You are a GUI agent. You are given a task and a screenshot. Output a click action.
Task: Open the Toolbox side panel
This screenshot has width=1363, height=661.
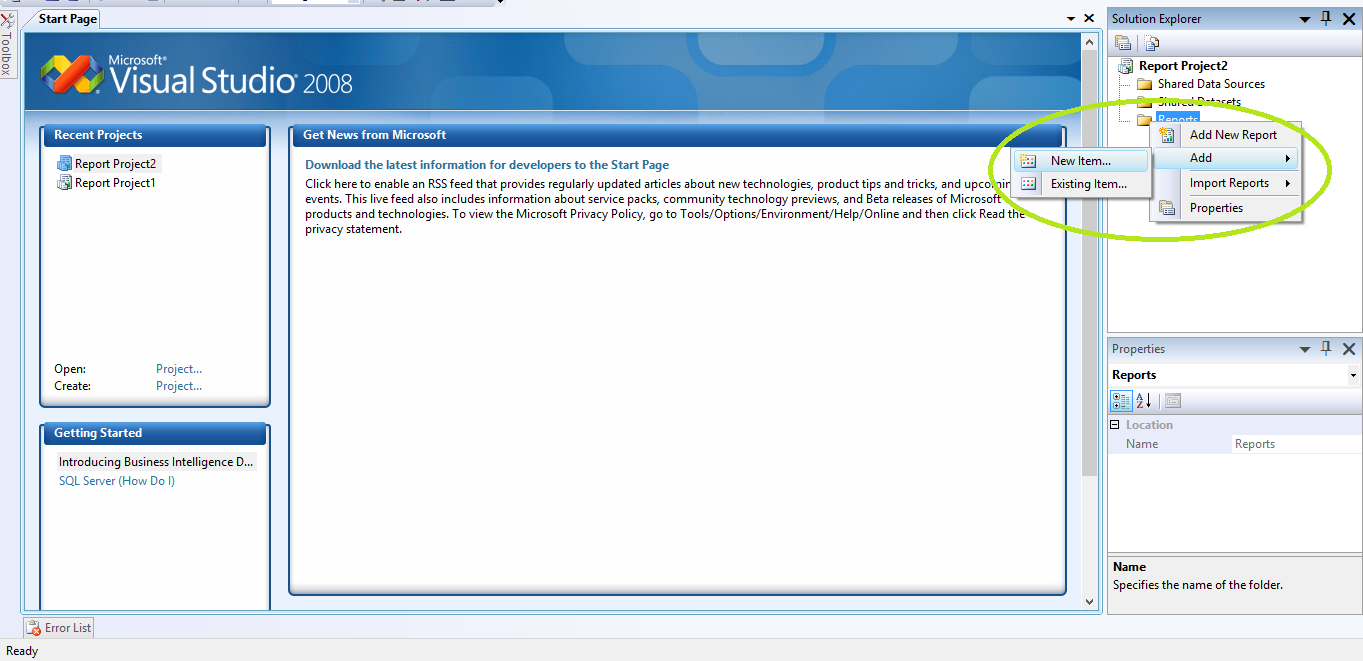point(7,44)
